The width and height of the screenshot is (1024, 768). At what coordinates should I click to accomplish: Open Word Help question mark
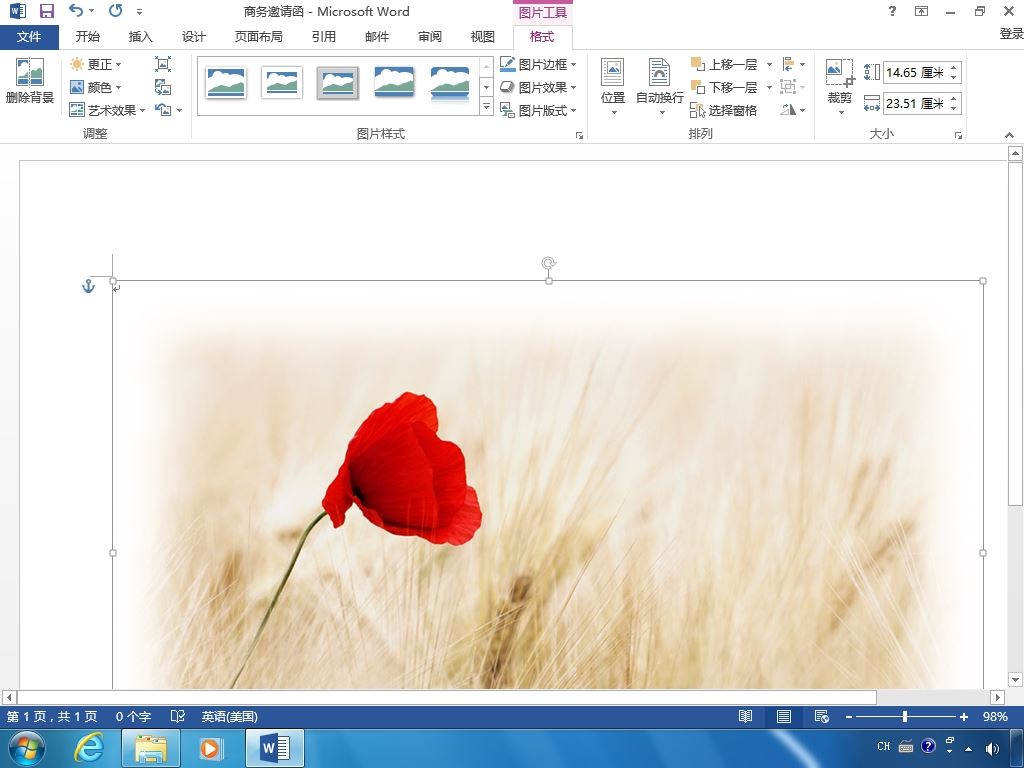[x=892, y=10]
